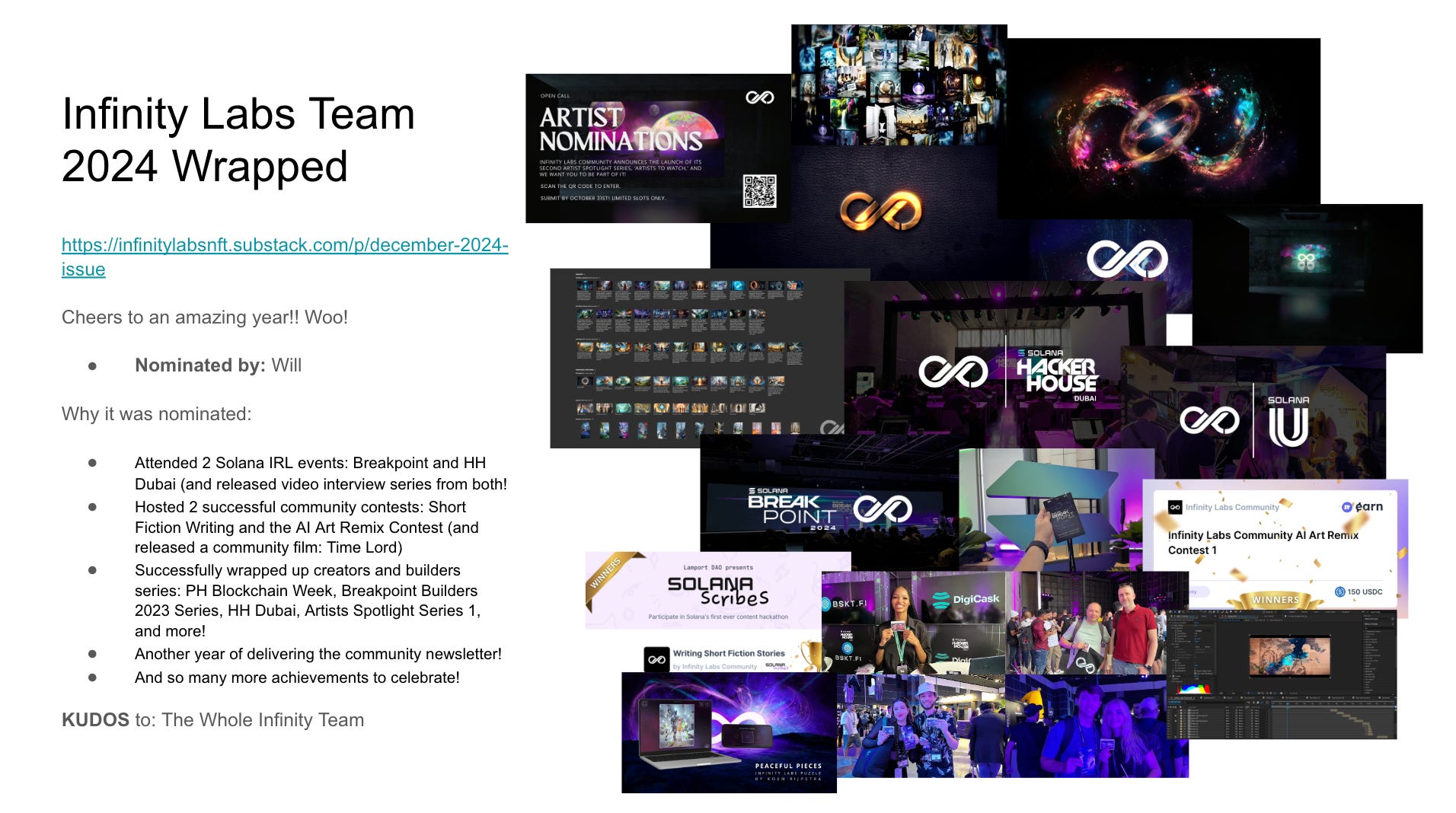Click the photo of man wearing white hat
Viewport: 1456px width, 813px height.
click(921, 726)
